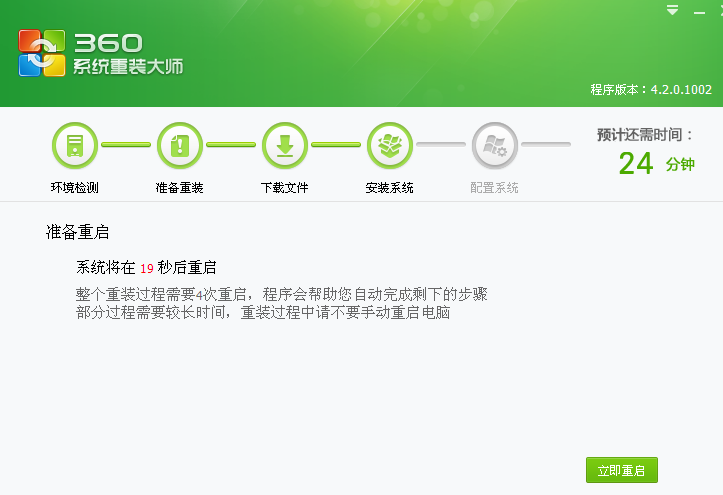Click the 系统重装大师 title text
The height and width of the screenshot is (495, 723).
pos(128,67)
